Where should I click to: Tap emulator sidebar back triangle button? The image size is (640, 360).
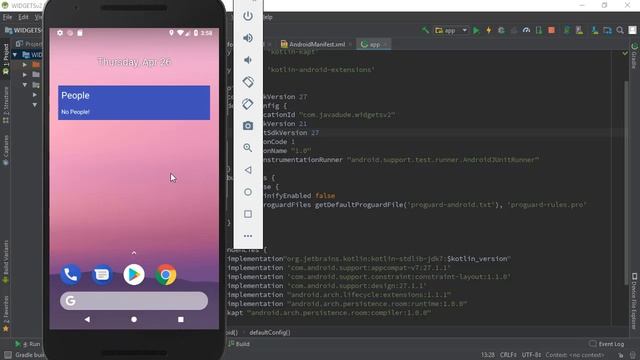[248, 170]
